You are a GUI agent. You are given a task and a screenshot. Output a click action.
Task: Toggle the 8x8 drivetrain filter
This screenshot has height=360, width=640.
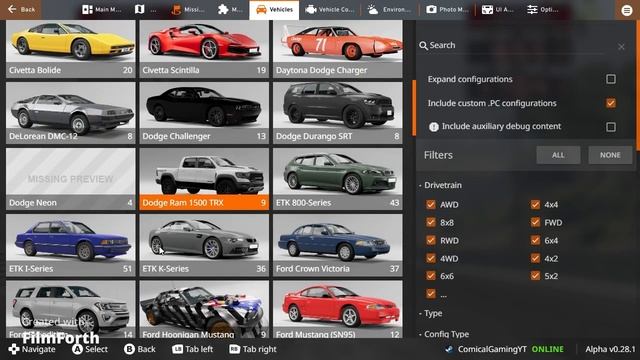[x=431, y=222]
